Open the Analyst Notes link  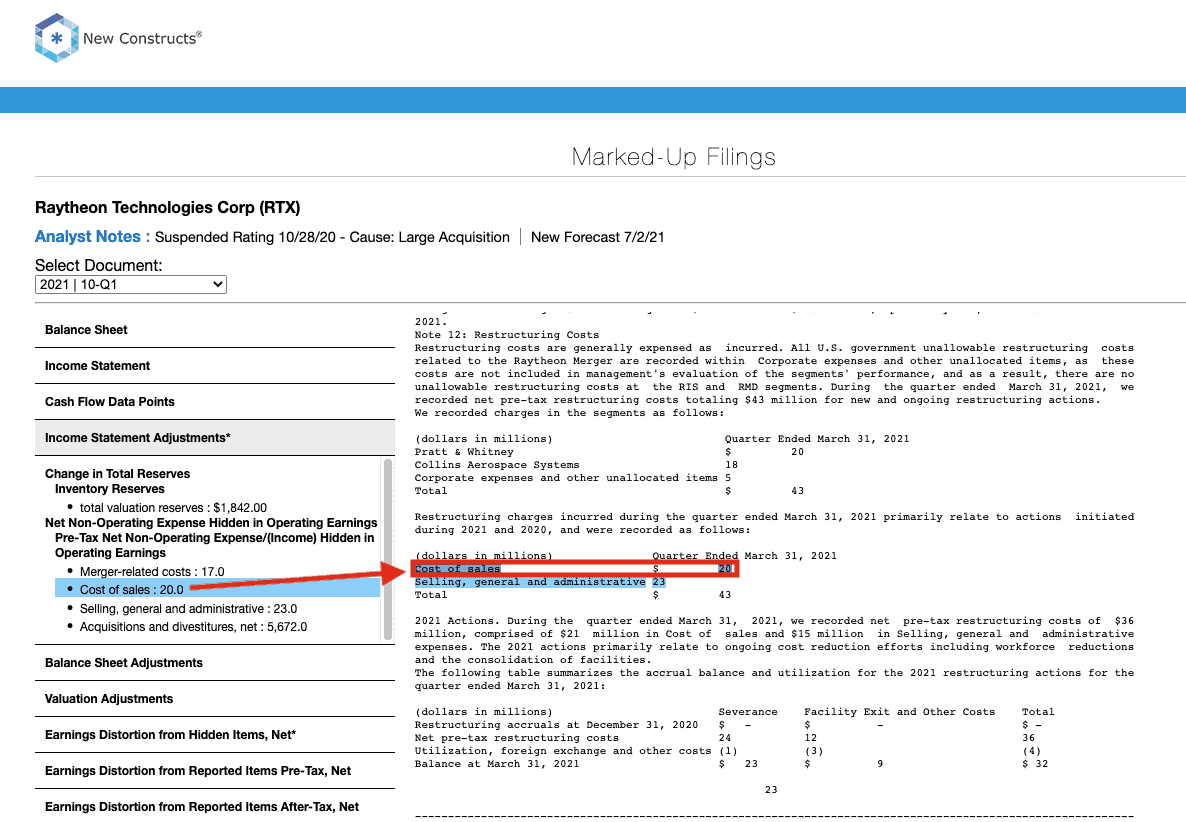(x=88, y=237)
